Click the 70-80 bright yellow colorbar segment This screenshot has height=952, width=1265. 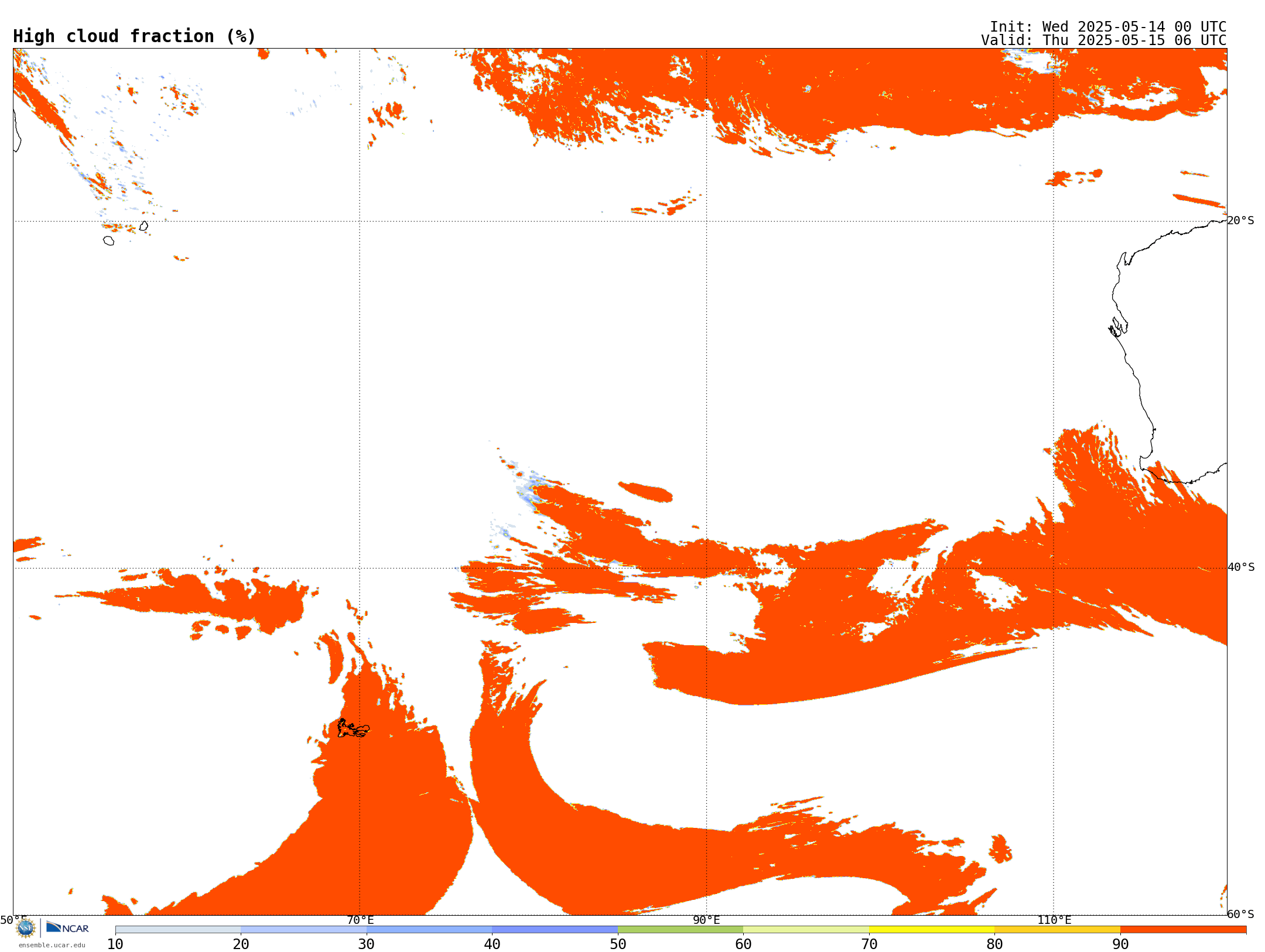[932, 930]
